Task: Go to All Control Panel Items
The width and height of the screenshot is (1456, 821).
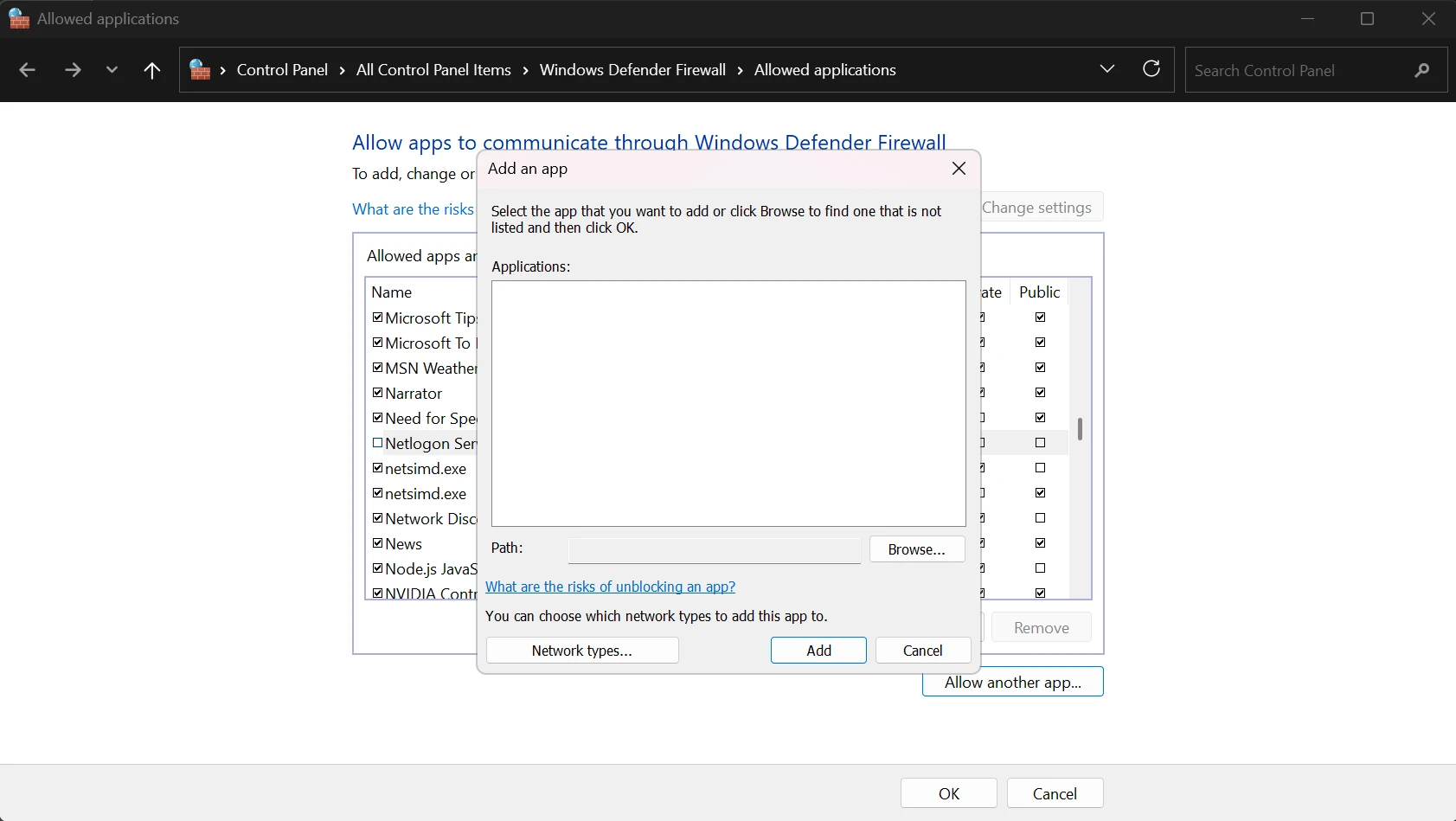Action: (x=433, y=70)
